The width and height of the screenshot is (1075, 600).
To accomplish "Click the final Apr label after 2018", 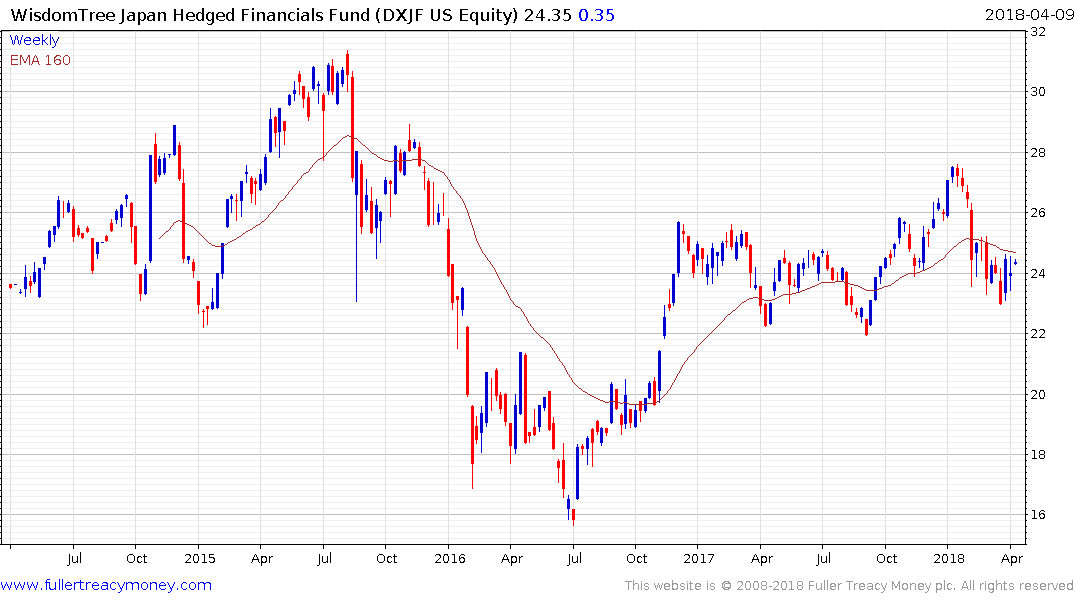I will click(x=1012, y=558).
